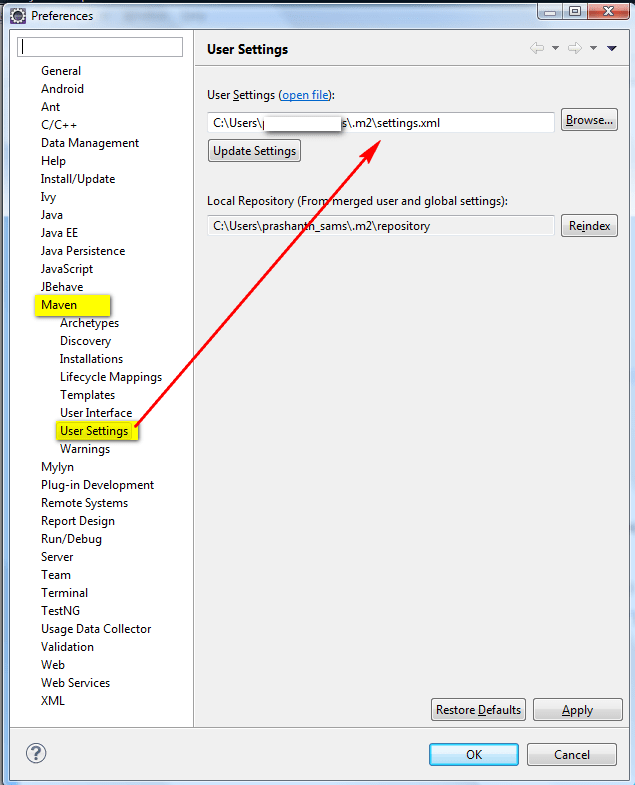Select Run/Debug preferences
Image resolution: width=635 pixels, height=785 pixels.
tap(72, 540)
